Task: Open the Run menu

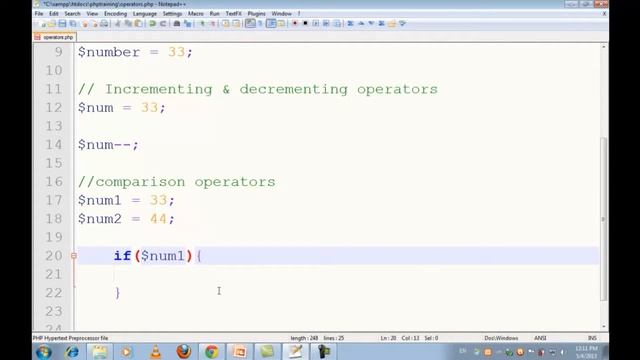Action: pyautogui.click(x=214, y=13)
